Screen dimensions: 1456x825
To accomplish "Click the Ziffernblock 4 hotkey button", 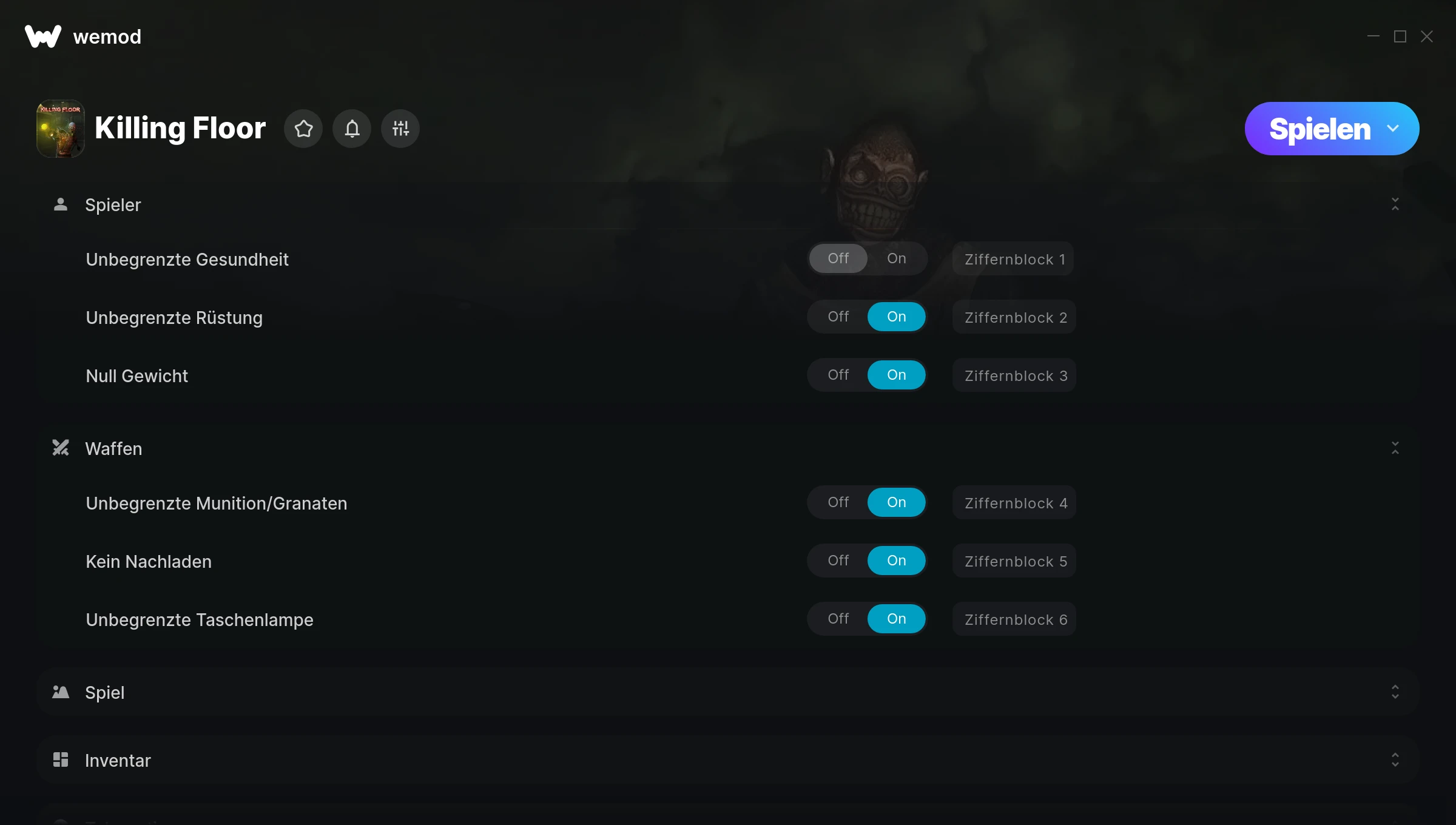I will click(x=1014, y=503).
